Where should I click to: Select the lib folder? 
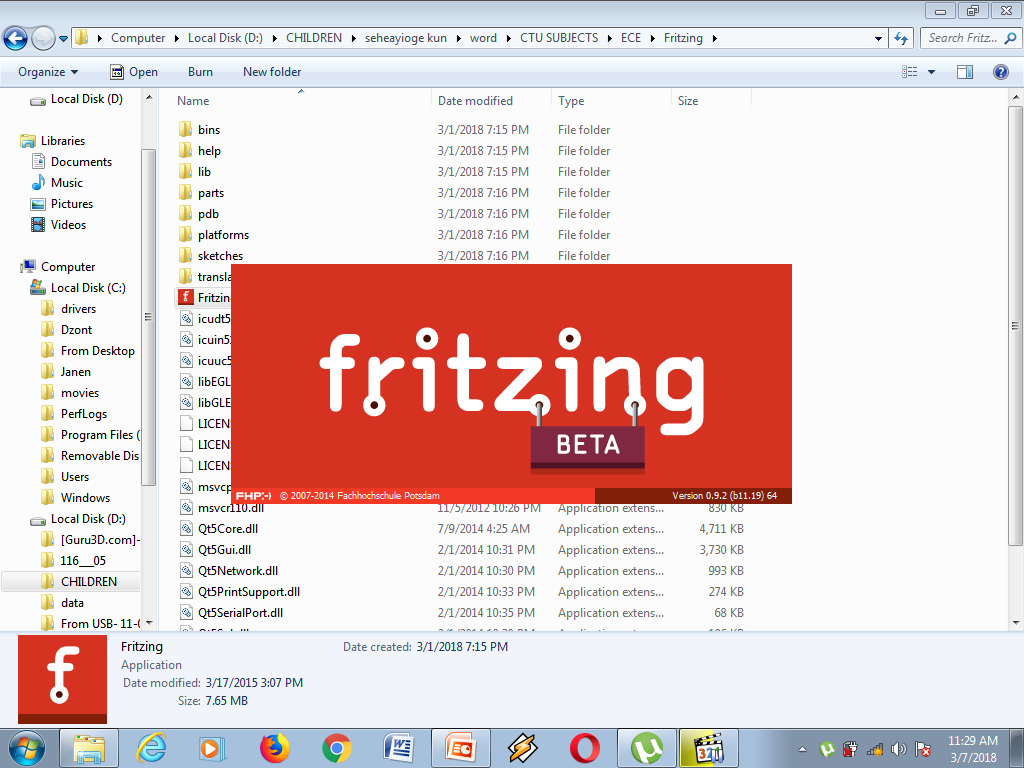[204, 172]
